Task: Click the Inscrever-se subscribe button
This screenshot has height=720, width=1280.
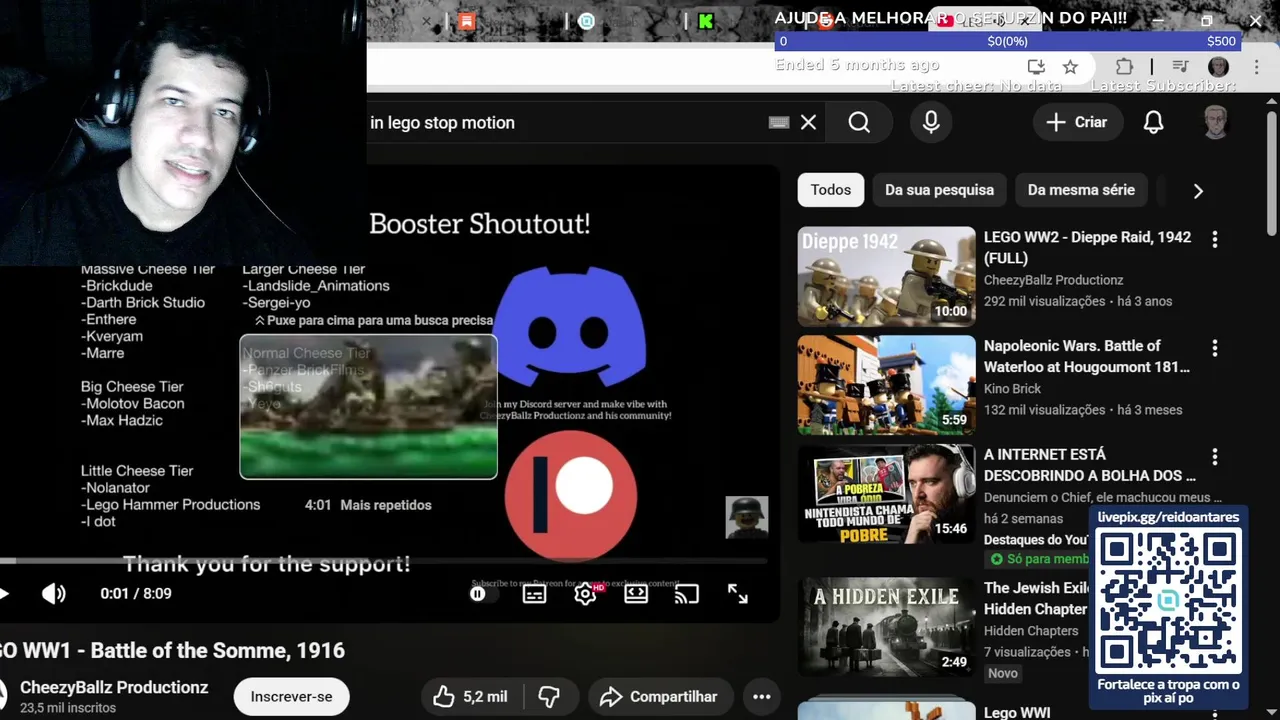Action: pos(291,696)
